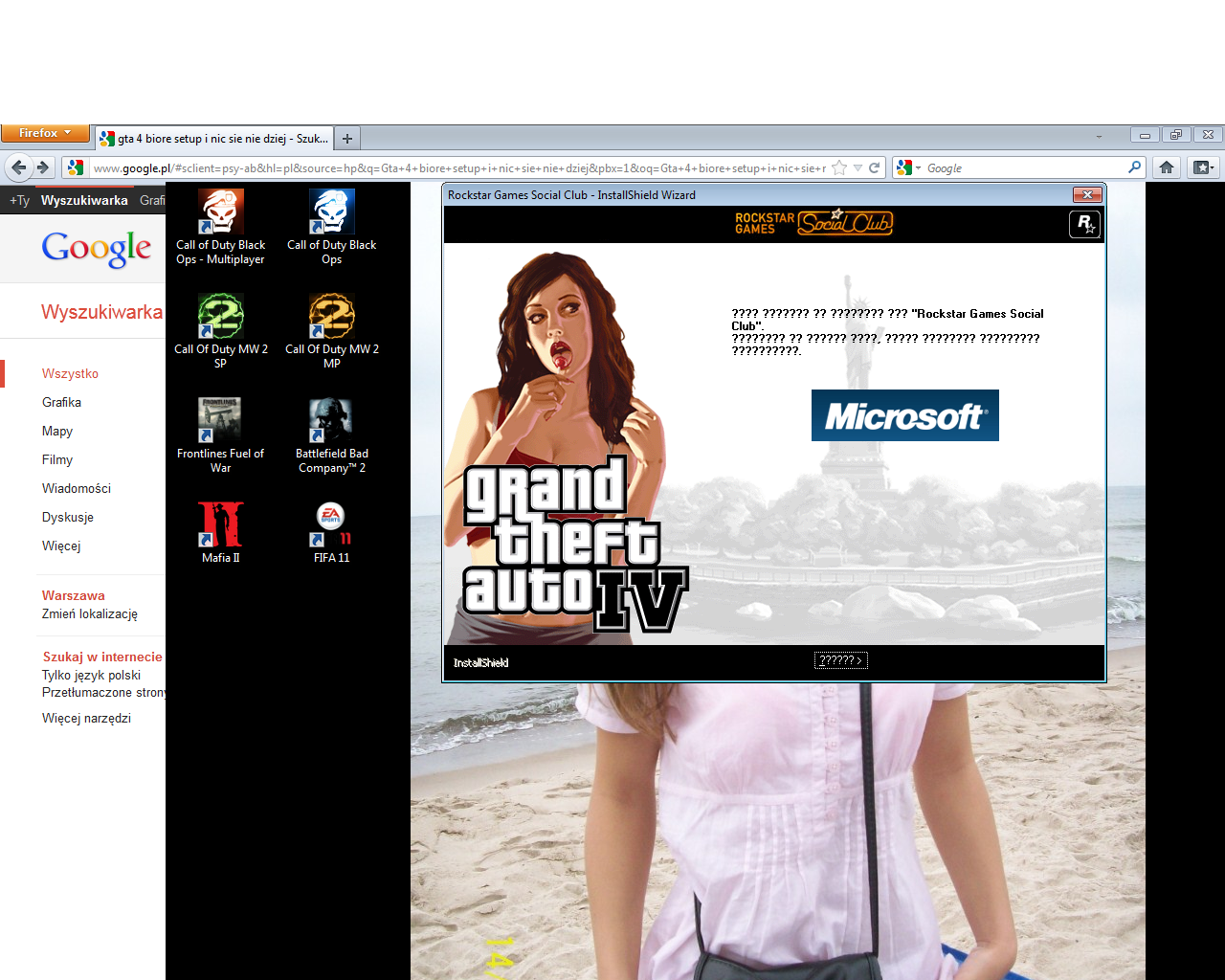
Task: Click the red Wyszukiwarka heading
Action: tap(102, 312)
